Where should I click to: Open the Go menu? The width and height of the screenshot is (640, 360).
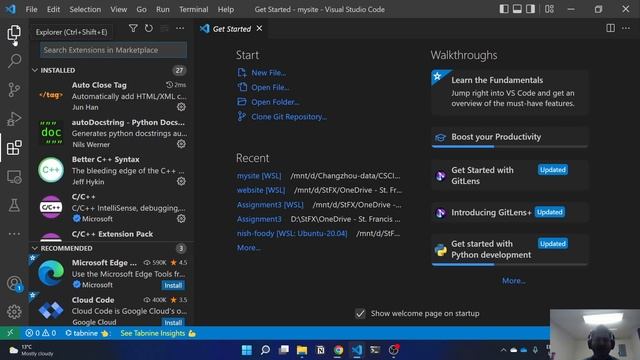click(141, 9)
